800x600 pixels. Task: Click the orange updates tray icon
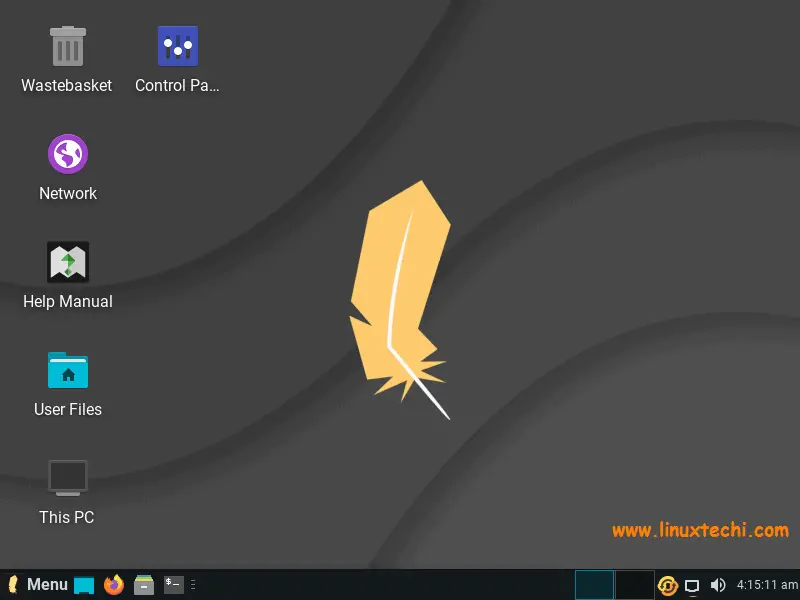(x=667, y=585)
